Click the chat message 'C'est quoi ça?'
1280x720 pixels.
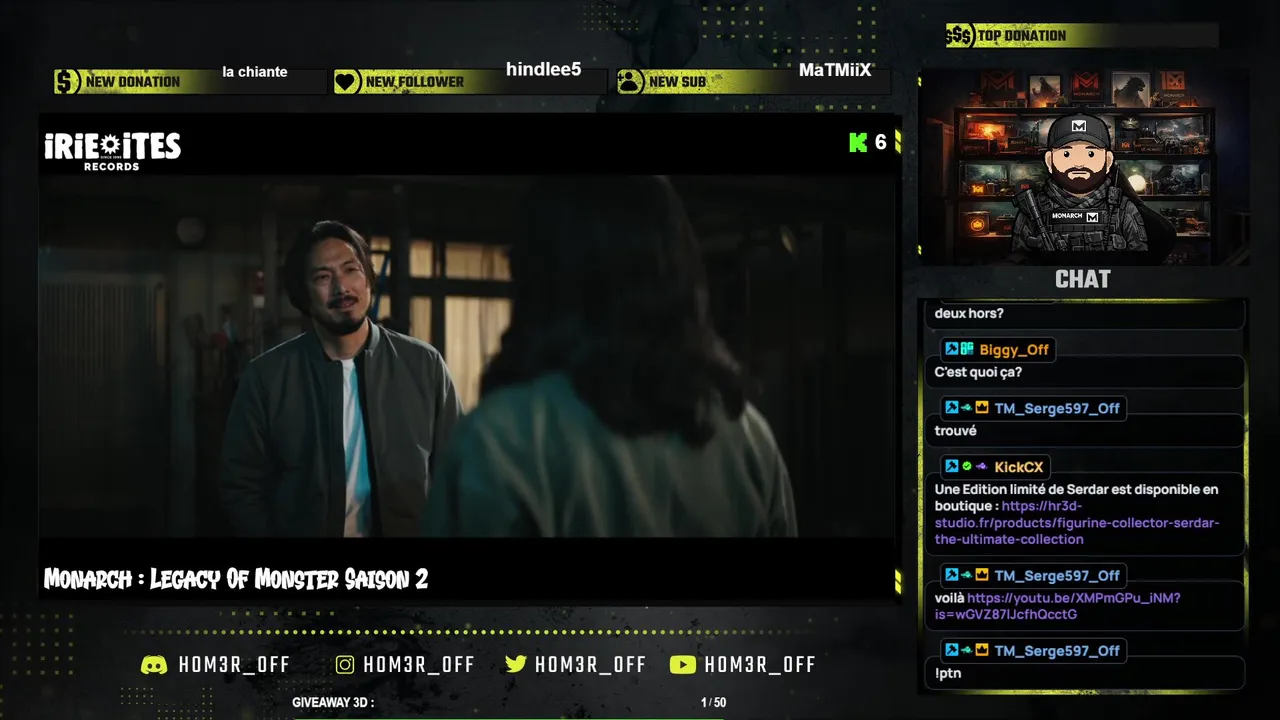pyautogui.click(x=978, y=372)
